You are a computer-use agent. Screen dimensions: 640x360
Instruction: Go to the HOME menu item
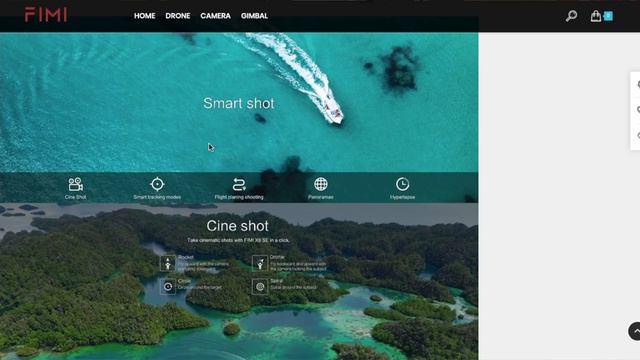[144, 16]
